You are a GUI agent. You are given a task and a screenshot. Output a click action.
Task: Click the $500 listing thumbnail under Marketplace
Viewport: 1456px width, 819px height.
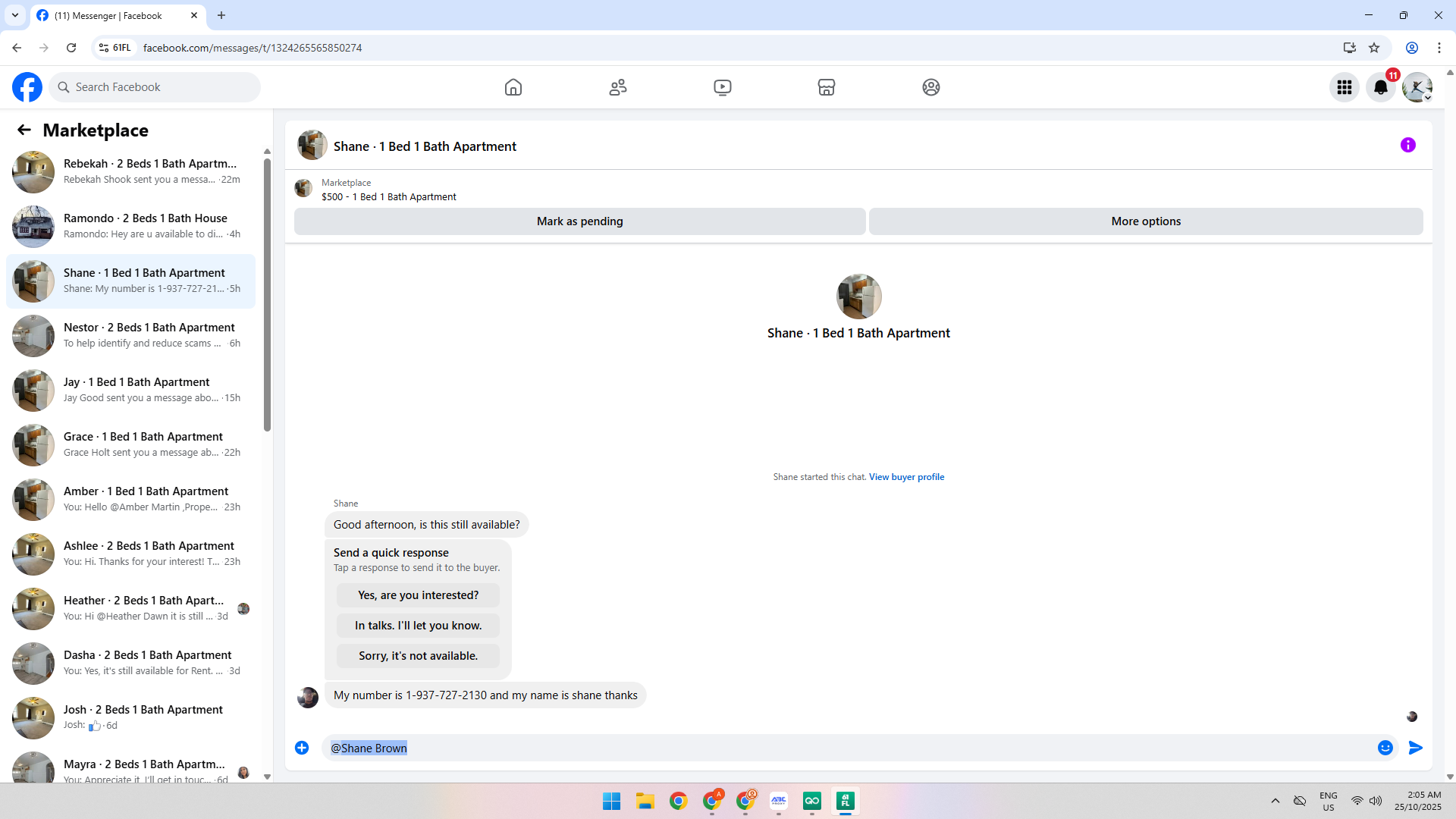coord(303,188)
